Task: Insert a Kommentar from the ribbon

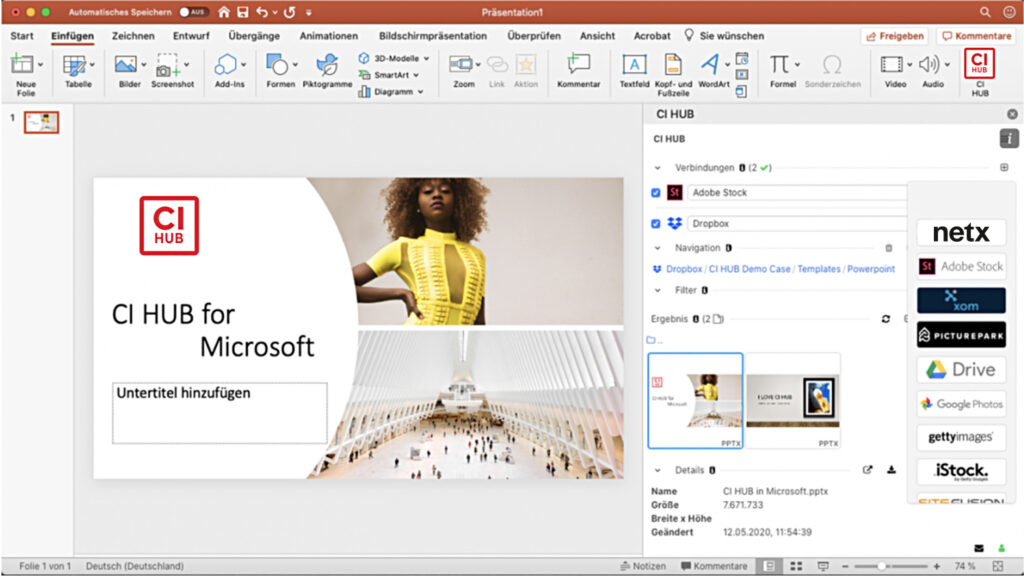Action: [x=579, y=65]
